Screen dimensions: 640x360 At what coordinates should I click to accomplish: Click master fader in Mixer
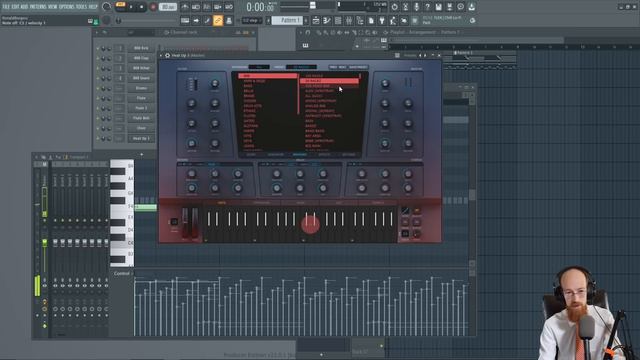(44, 242)
